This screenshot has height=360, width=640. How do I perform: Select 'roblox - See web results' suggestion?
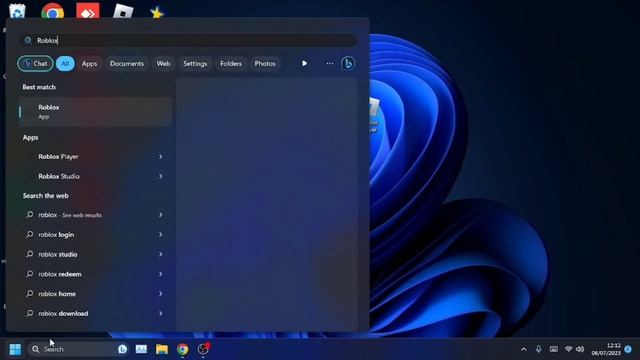pos(95,215)
